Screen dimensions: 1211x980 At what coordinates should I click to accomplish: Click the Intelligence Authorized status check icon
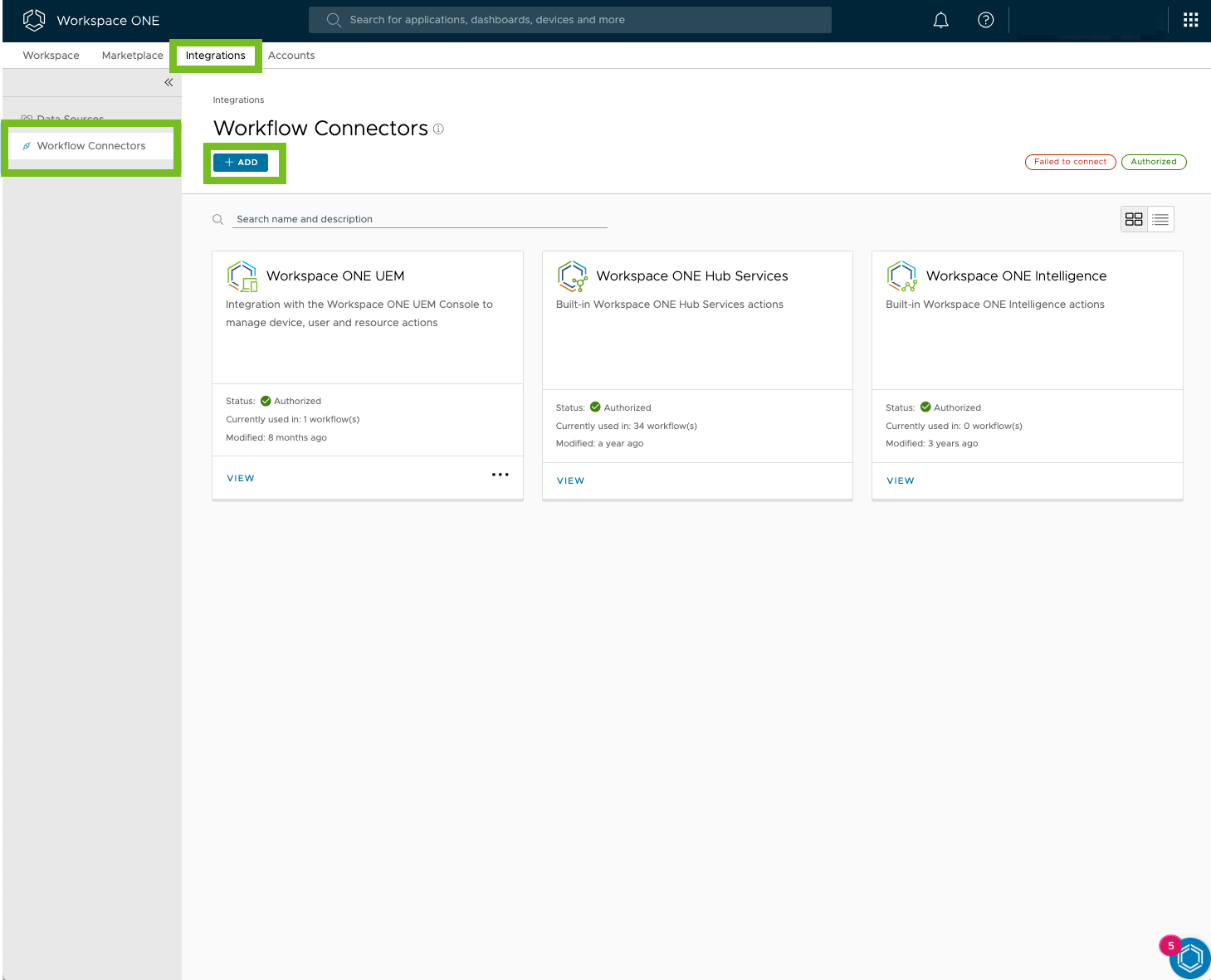pos(925,407)
